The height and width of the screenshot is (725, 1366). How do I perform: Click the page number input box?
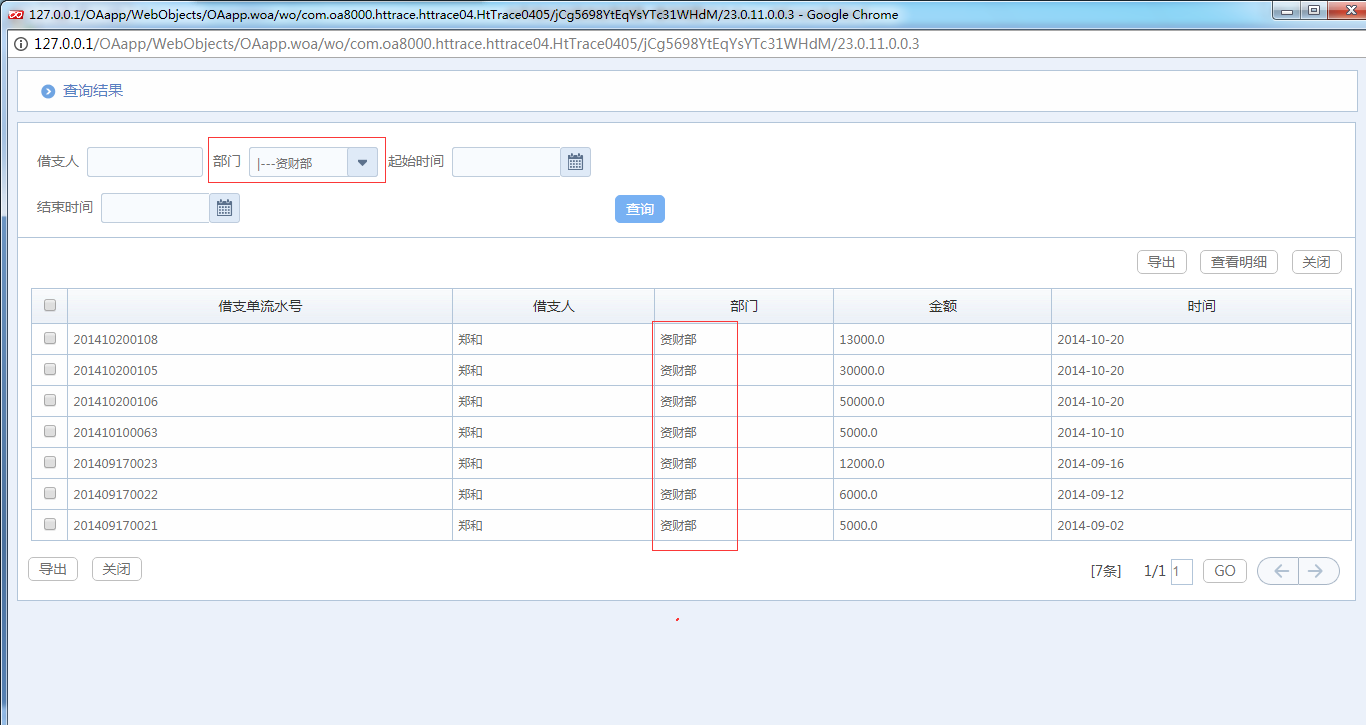[x=1181, y=572]
